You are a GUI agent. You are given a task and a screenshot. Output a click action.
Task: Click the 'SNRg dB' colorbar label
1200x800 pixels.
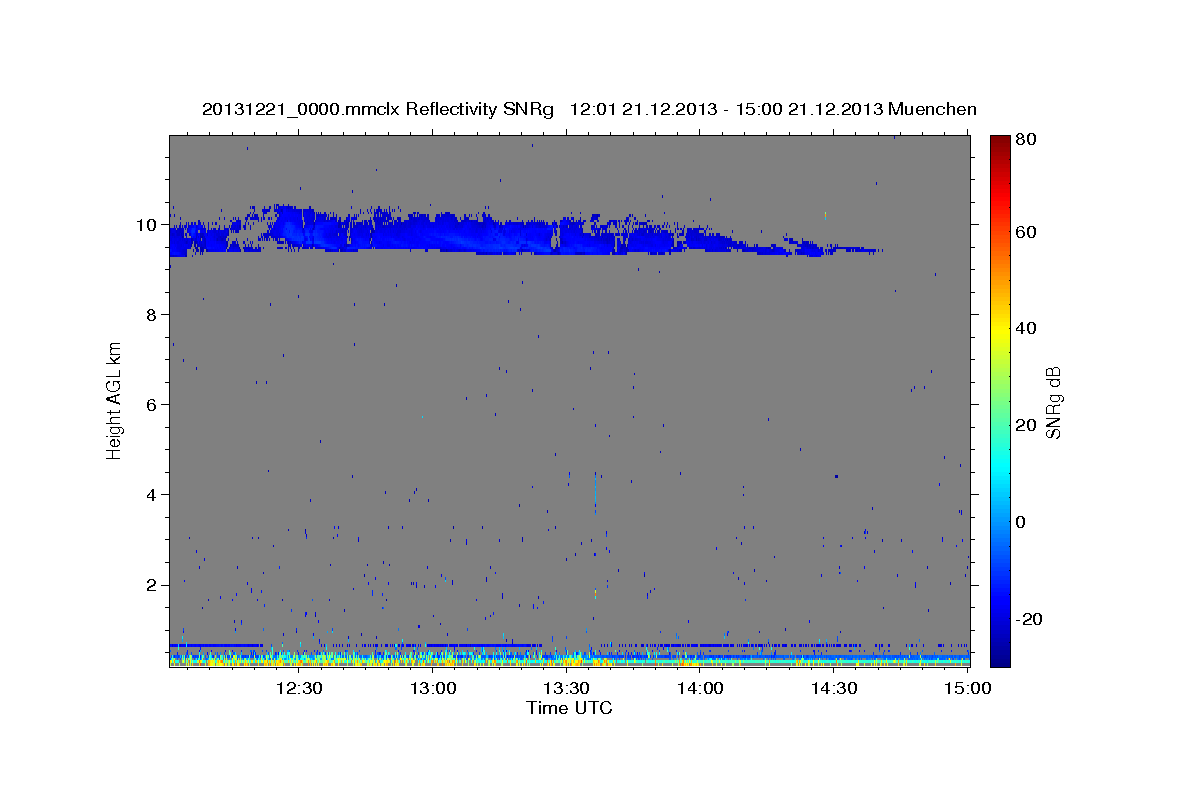pyautogui.click(x=1053, y=402)
